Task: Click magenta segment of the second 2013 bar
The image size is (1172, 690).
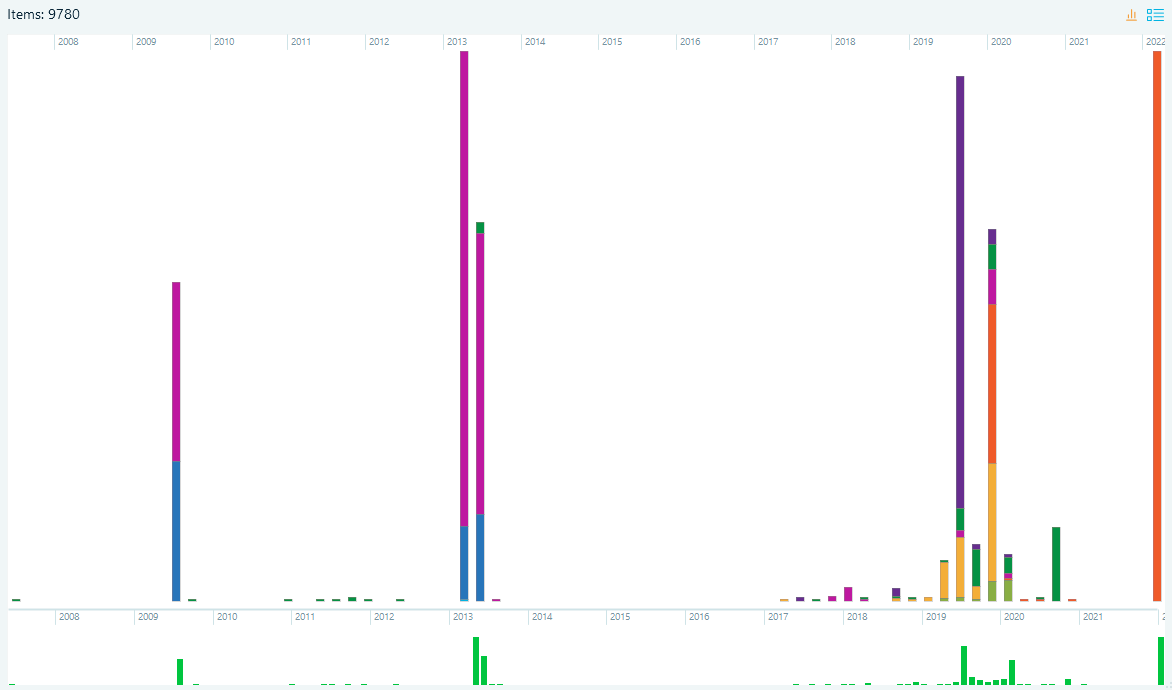Action: pyautogui.click(x=480, y=374)
